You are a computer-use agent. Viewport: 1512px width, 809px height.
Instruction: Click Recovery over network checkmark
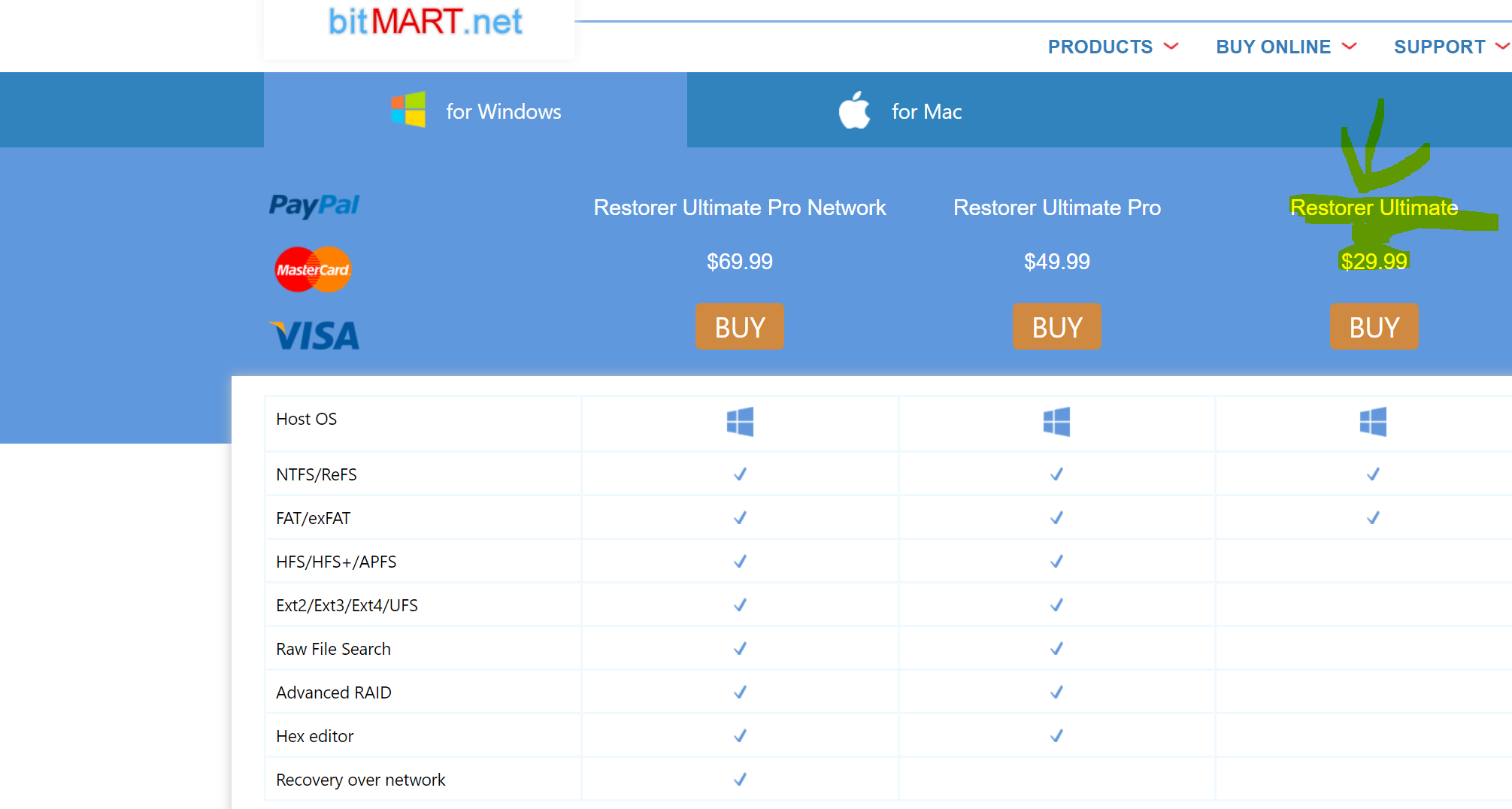coord(740,780)
